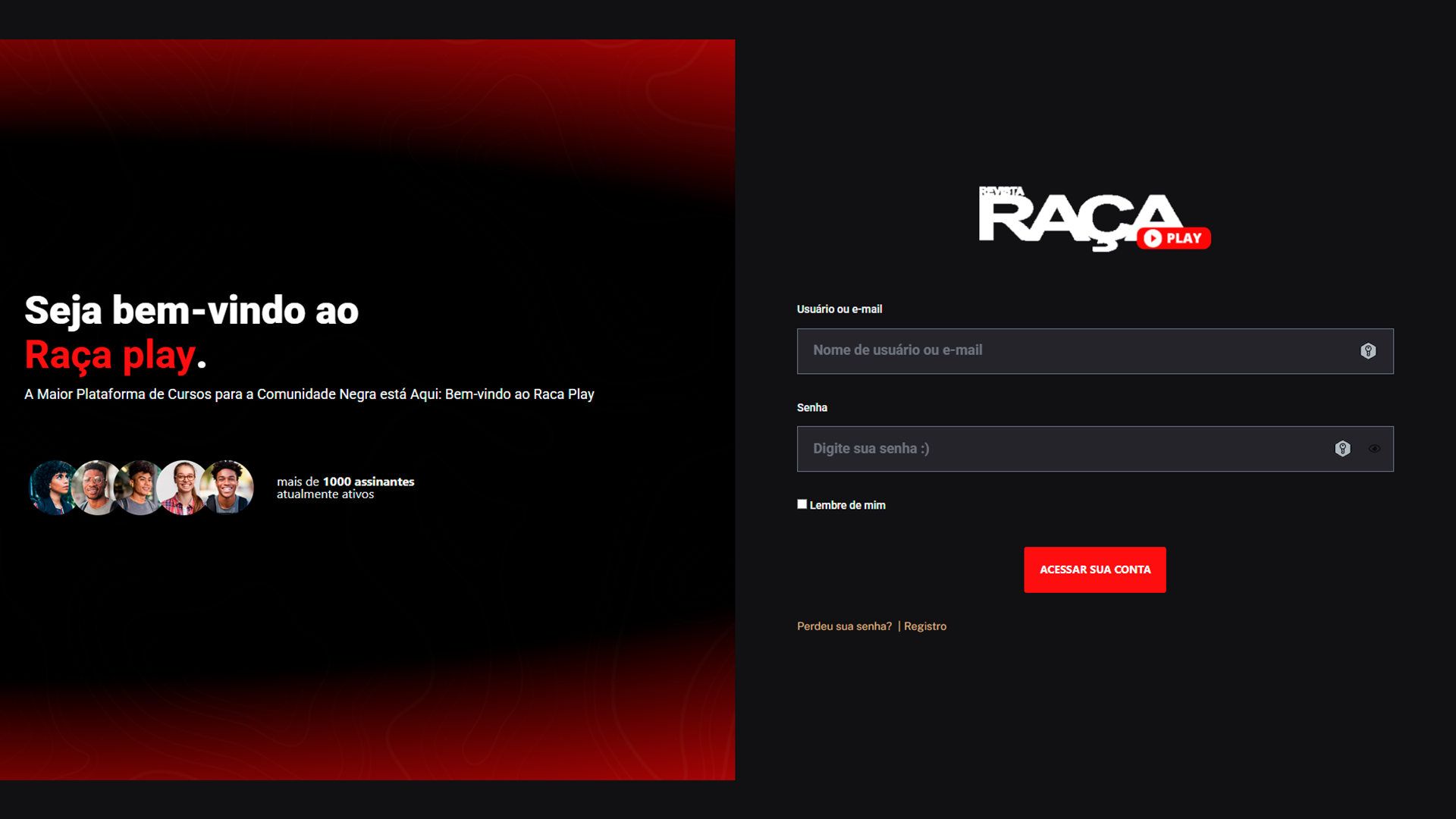This screenshot has height=819, width=1456.
Task: Click the ACESSAR SUA CONTA button
Action: click(x=1095, y=570)
